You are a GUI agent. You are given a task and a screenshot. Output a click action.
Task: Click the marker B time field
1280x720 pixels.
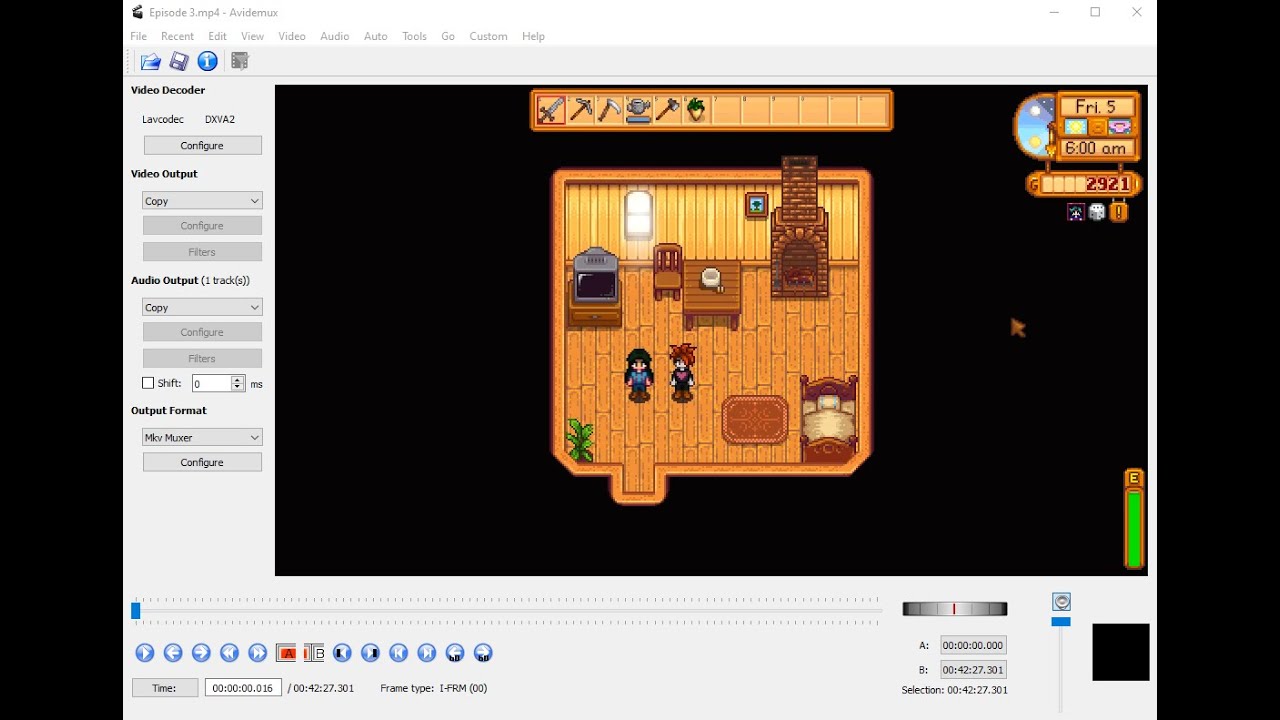click(x=973, y=670)
